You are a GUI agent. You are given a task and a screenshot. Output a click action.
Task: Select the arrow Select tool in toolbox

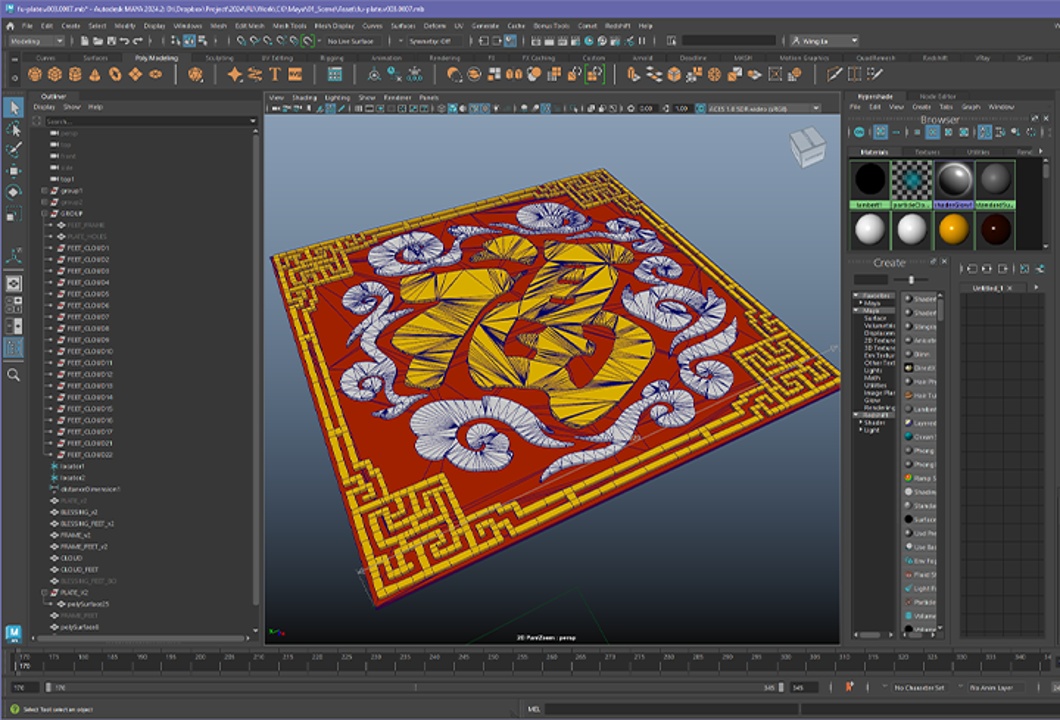pyautogui.click(x=14, y=108)
